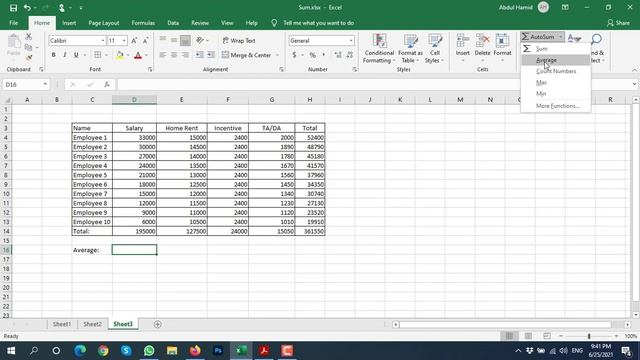The width and height of the screenshot is (640, 360).
Task: Toggle Italic formatting
Action: (x=64, y=55)
